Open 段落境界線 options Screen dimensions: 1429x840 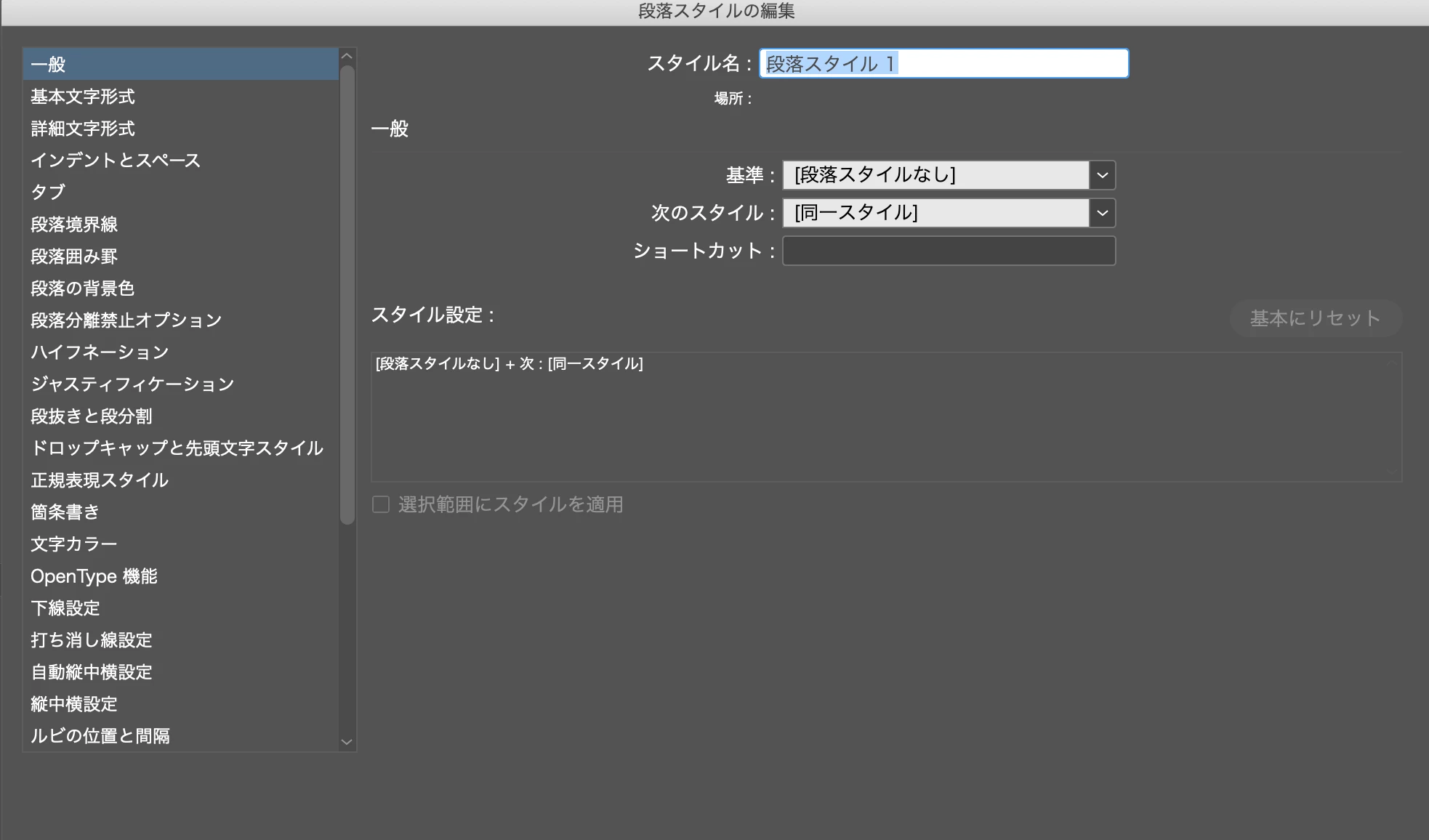click(x=74, y=225)
